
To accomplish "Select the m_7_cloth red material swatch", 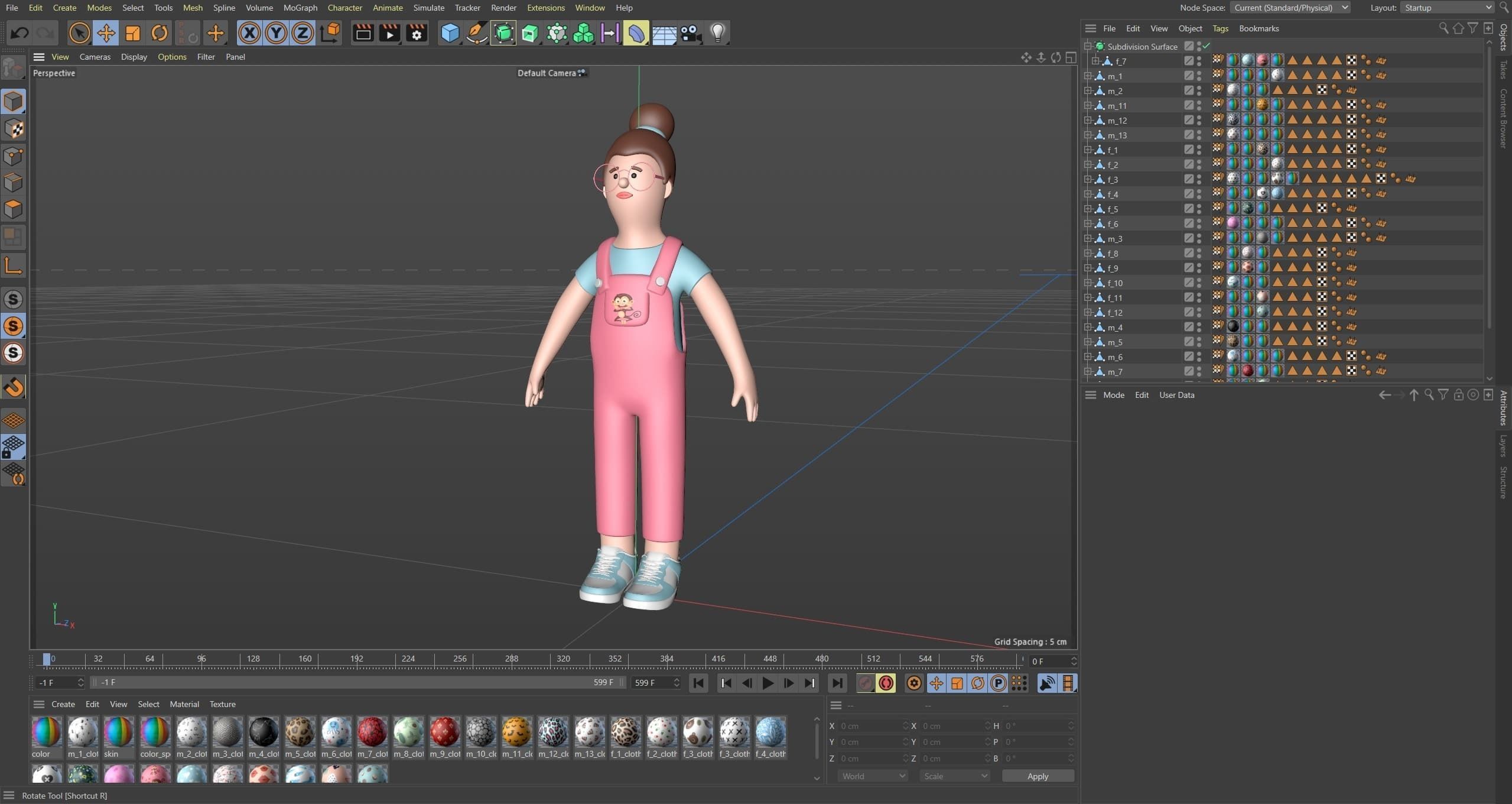I will pyautogui.click(x=372, y=732).
